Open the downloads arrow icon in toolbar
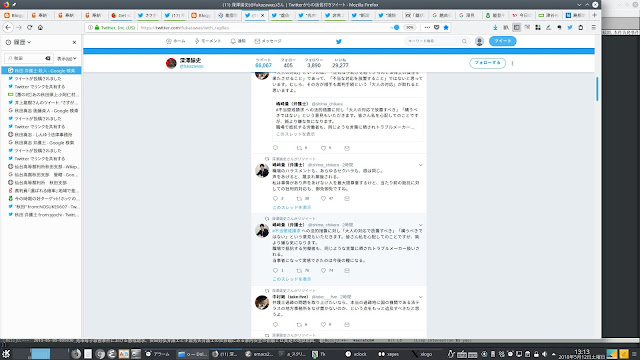640x360 pixels. [495, 27]
